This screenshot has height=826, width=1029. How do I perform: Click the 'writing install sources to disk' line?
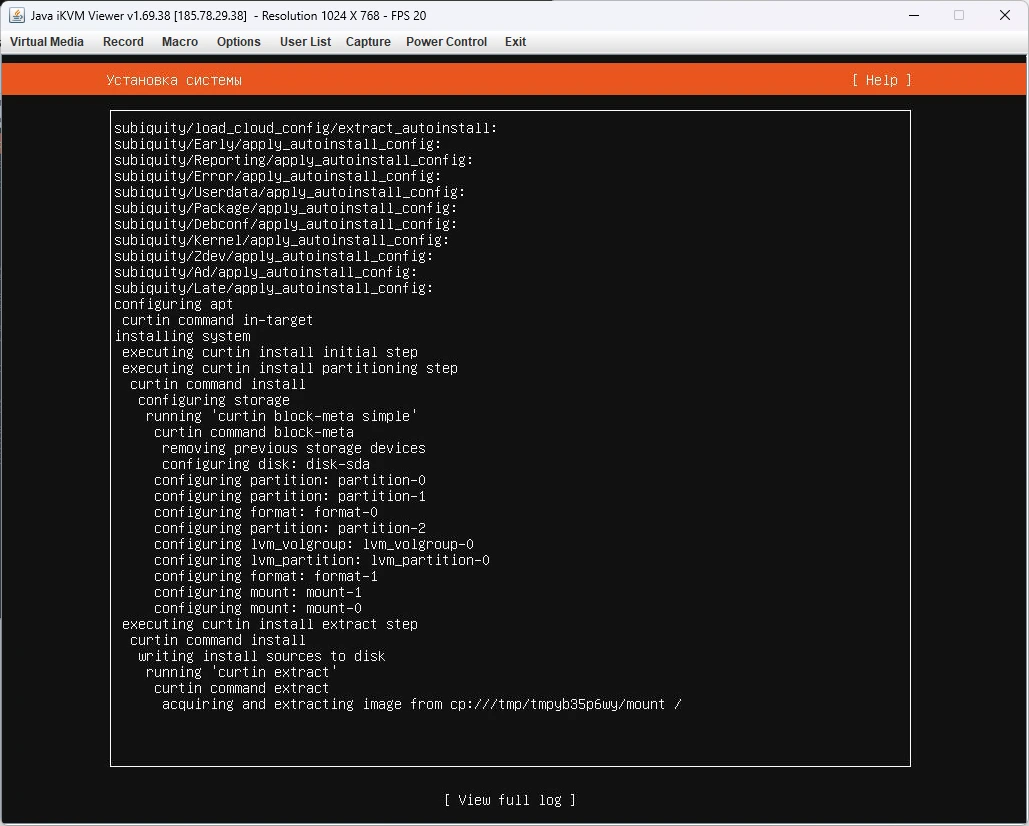[x=261, y=656]
